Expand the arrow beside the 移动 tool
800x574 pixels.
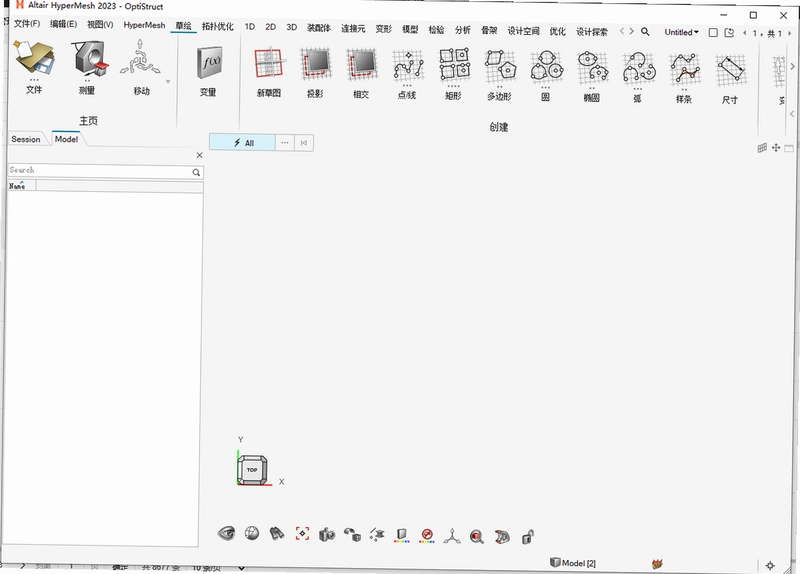[x=168, y=82]
